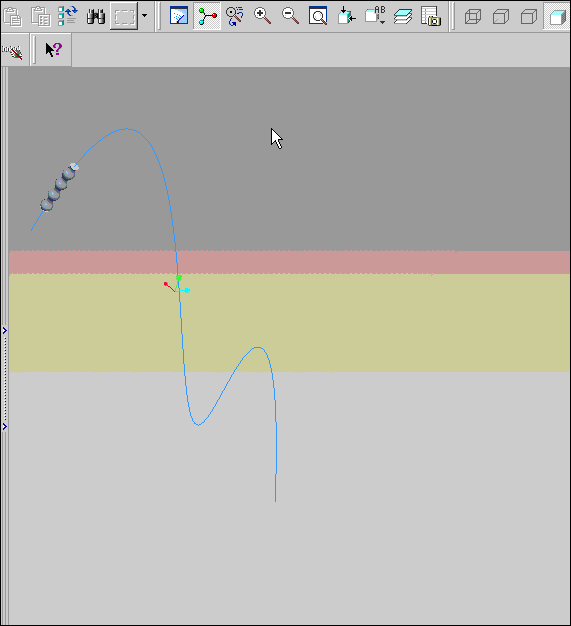Click the Paste Special clipboard icon
The width and height of the screenshot is (571, 626).
(x=41, y=16)
